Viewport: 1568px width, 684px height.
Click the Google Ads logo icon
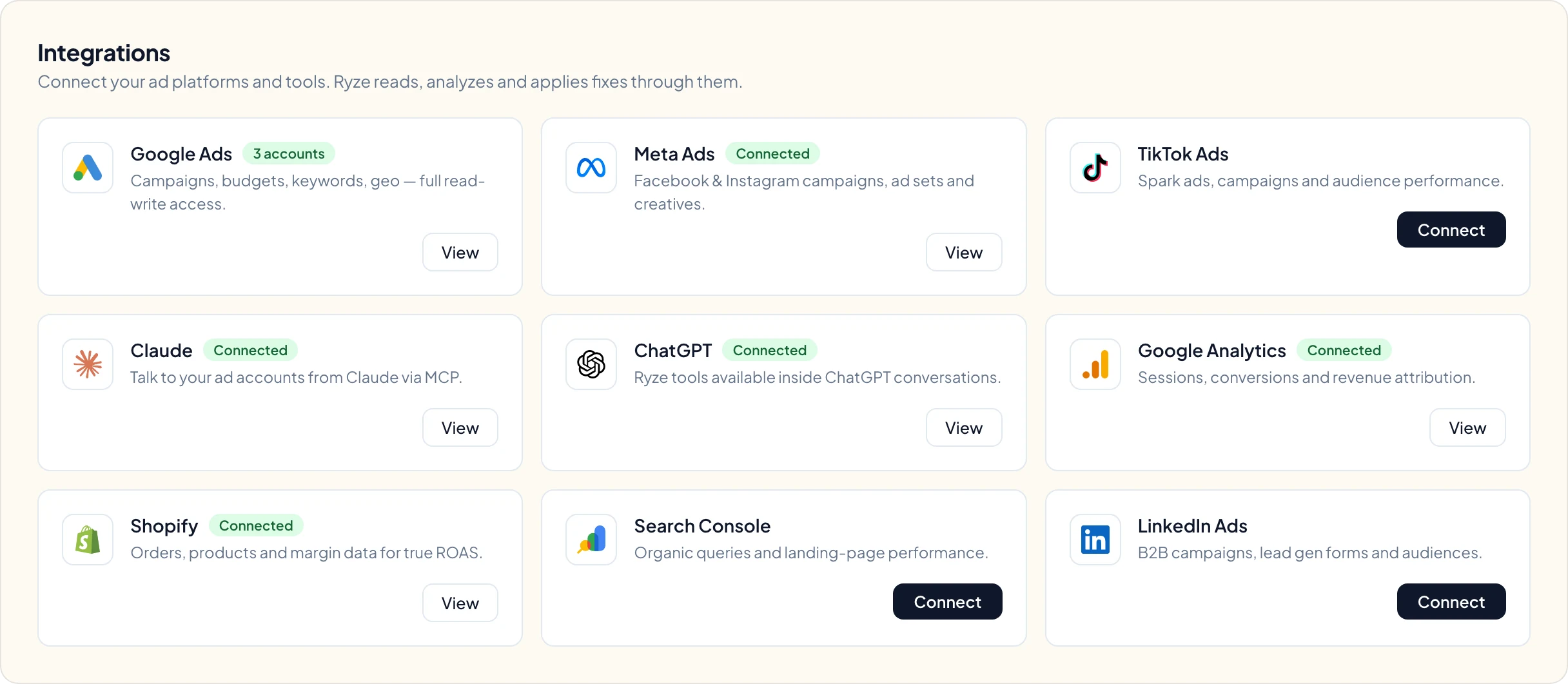click(x=88, y=168)
